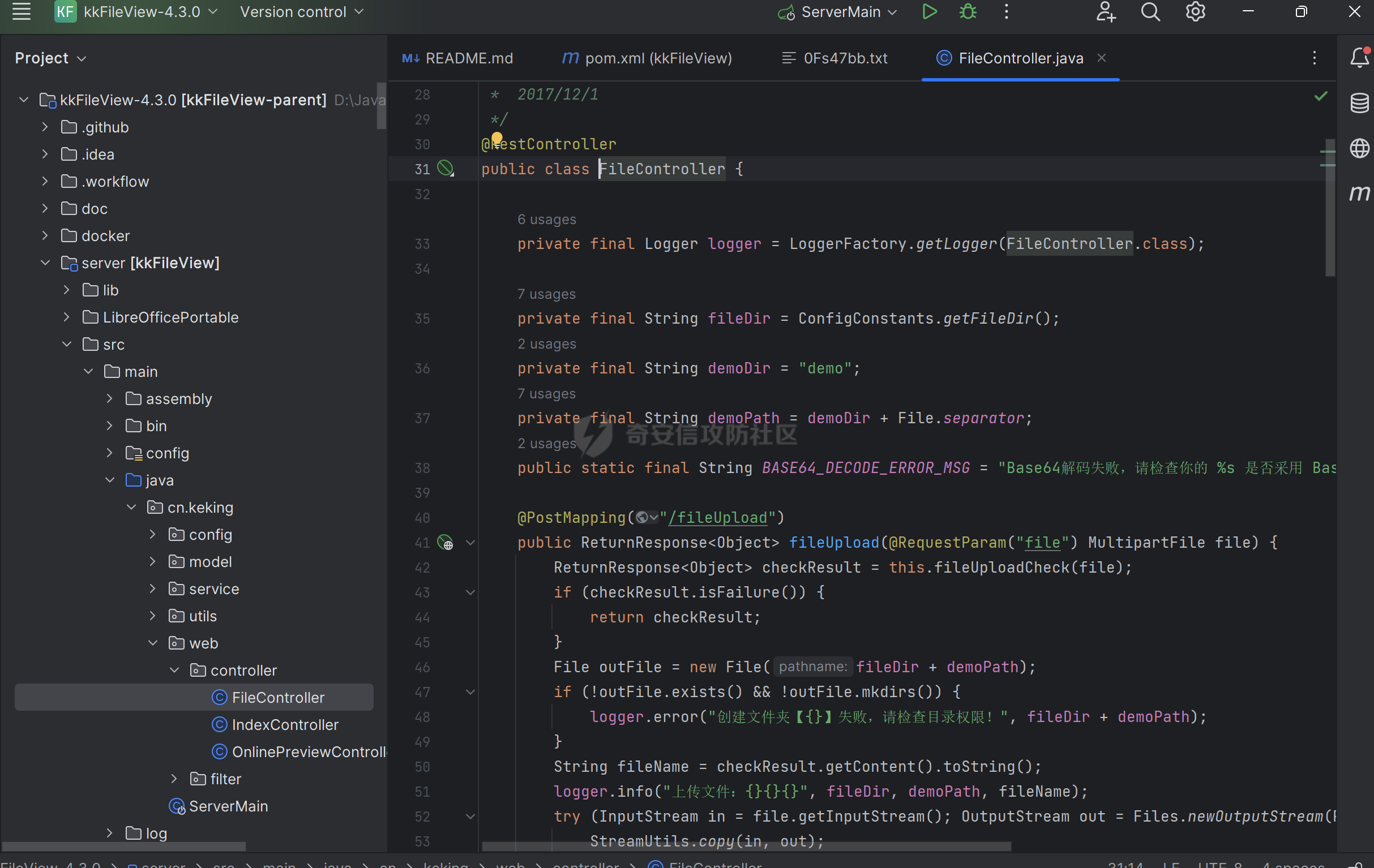Expand the docker folder
Screen dimensions: 1374x868
[45, 235]
